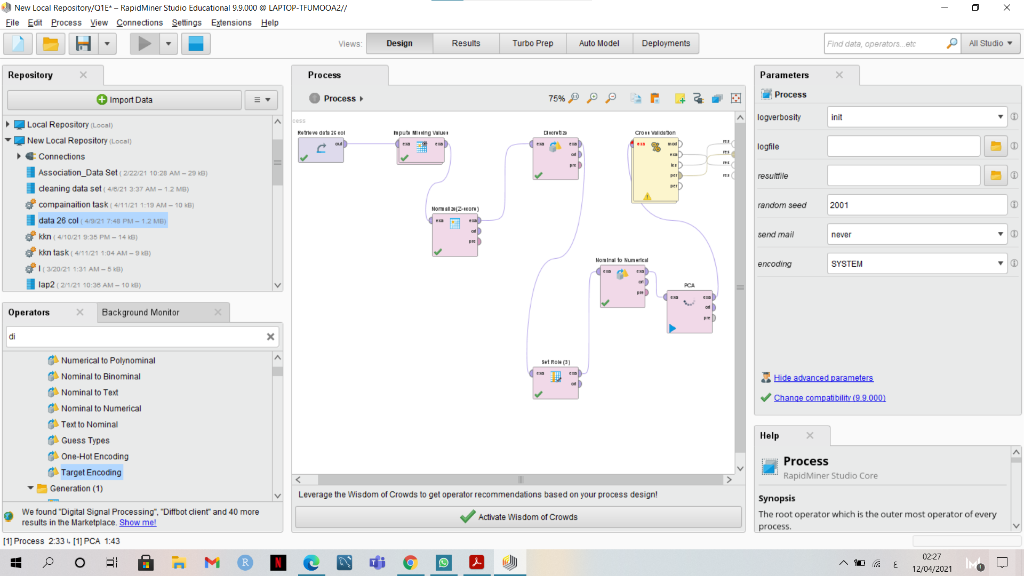Fit the process into the view
This screenshot has height=576, width=1024.
pos(735,99)
